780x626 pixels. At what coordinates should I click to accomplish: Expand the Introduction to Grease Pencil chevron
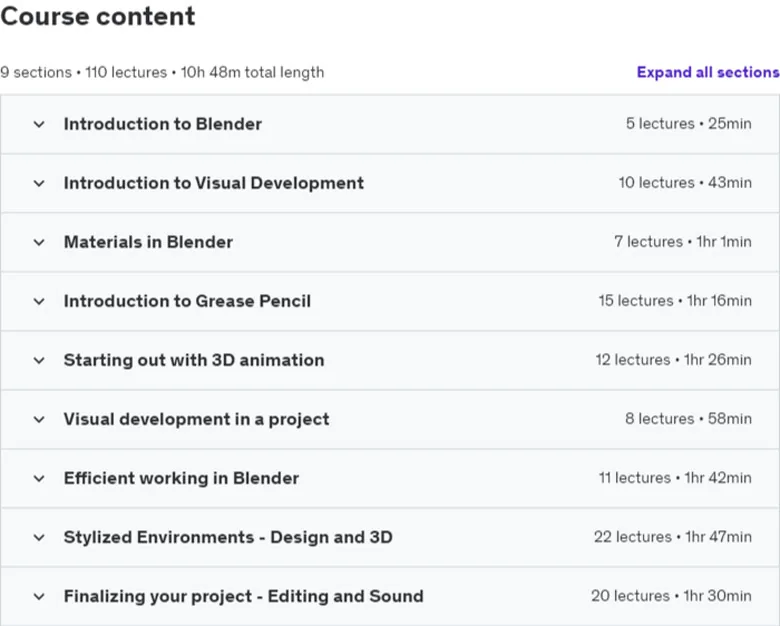(39, 301)
